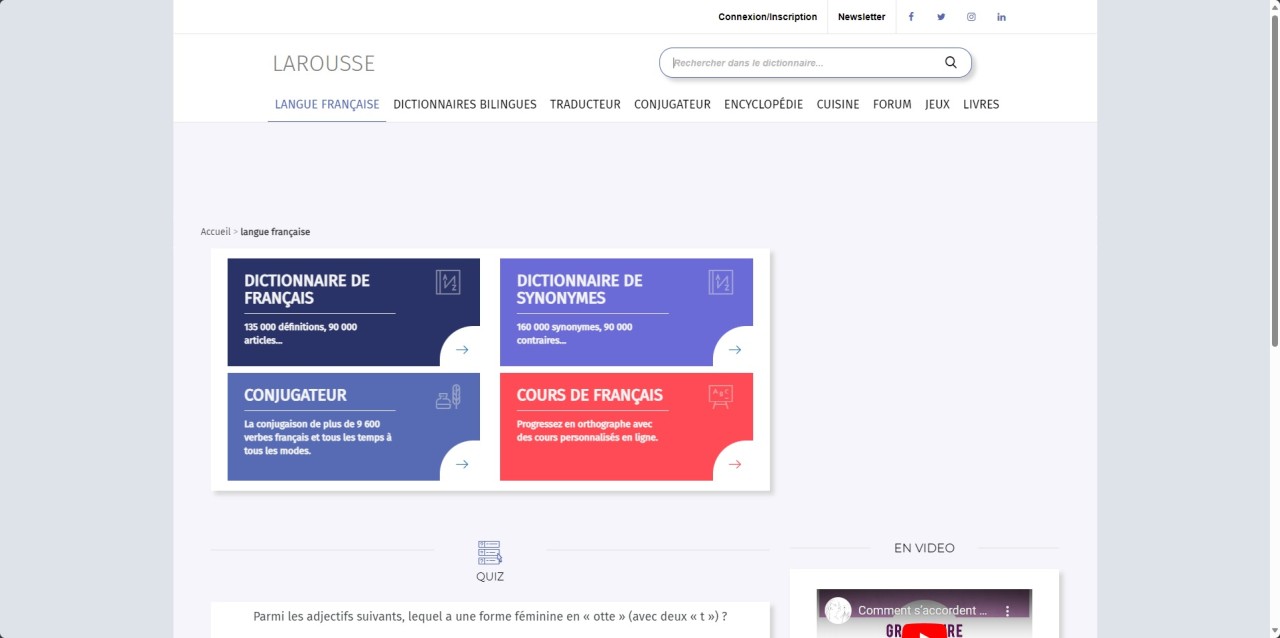Viewport: 1280px width, 638px height.
Task: Click arrow on Dictionnaire de Français card
Action: pyautogui.click(x=462, y=350)
